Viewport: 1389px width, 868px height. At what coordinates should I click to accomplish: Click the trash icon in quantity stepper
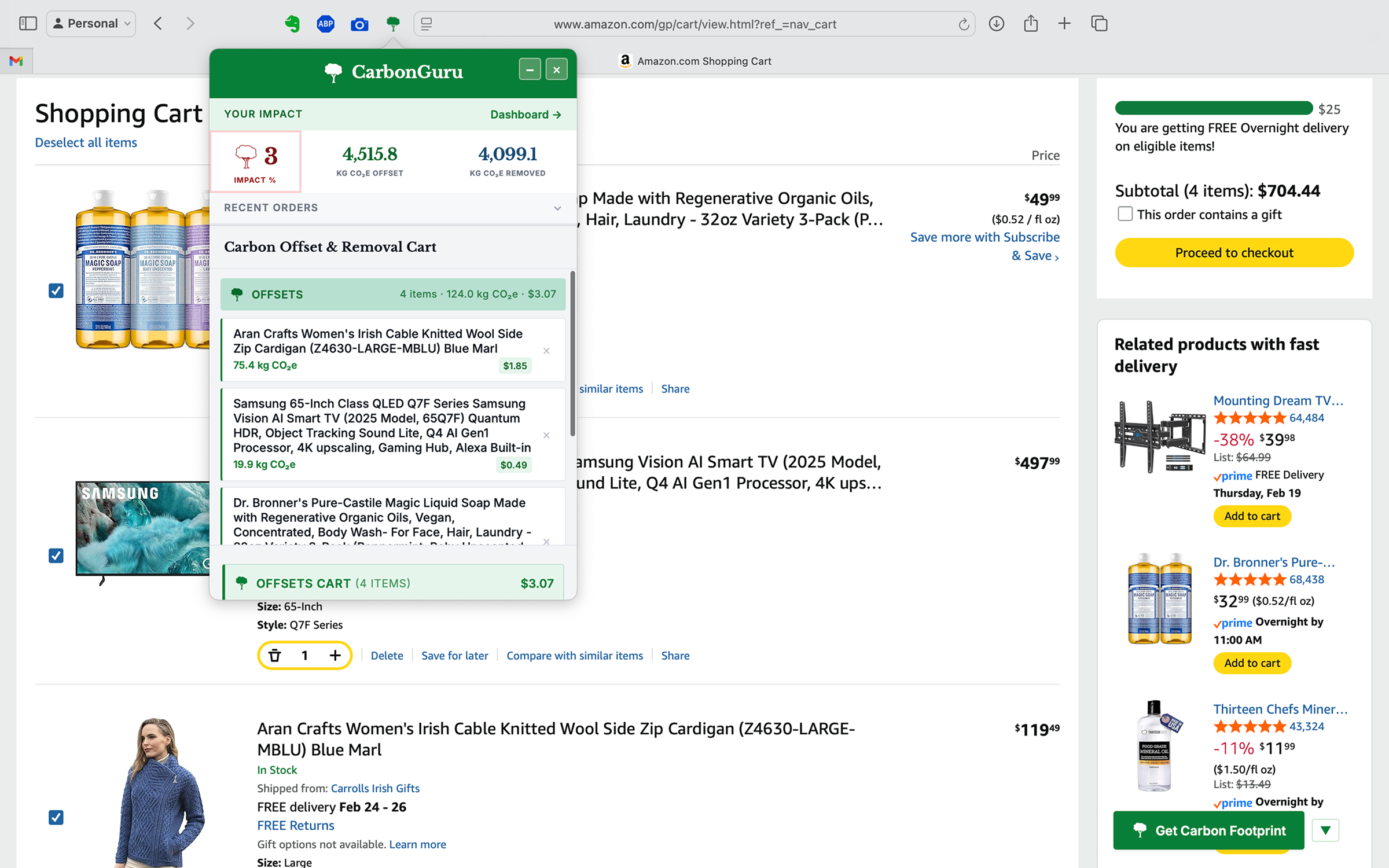(x=275, y=655)
